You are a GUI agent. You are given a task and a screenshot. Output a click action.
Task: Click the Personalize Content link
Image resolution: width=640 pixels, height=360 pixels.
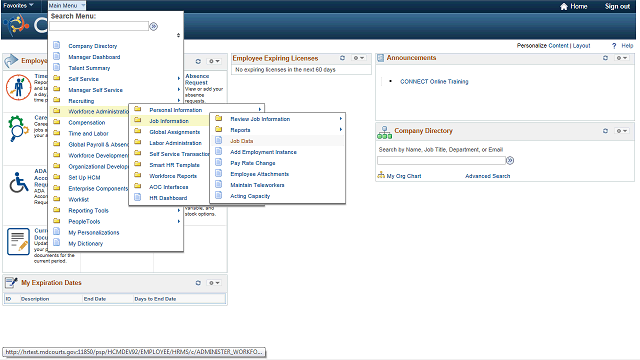point(542,46)
